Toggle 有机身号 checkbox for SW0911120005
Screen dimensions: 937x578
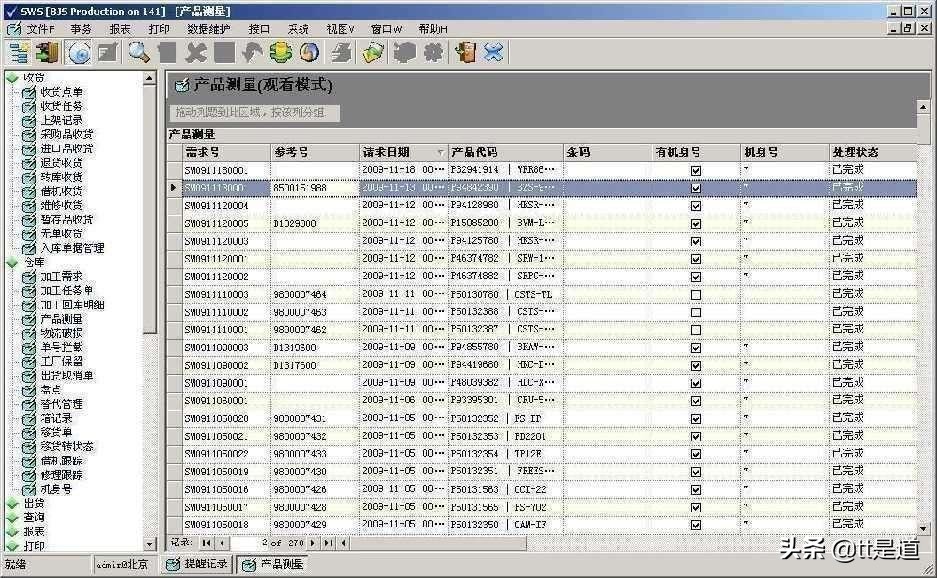[x=696, y=224]
